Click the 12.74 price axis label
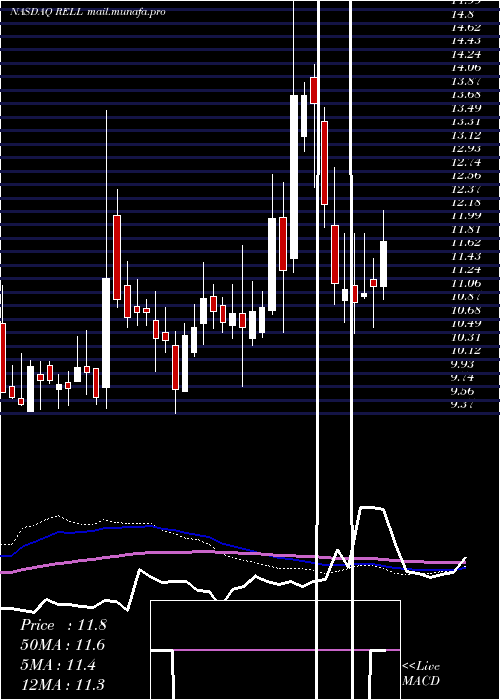The width and height of the screenshot is (500, 700). [x=466, y=162]
